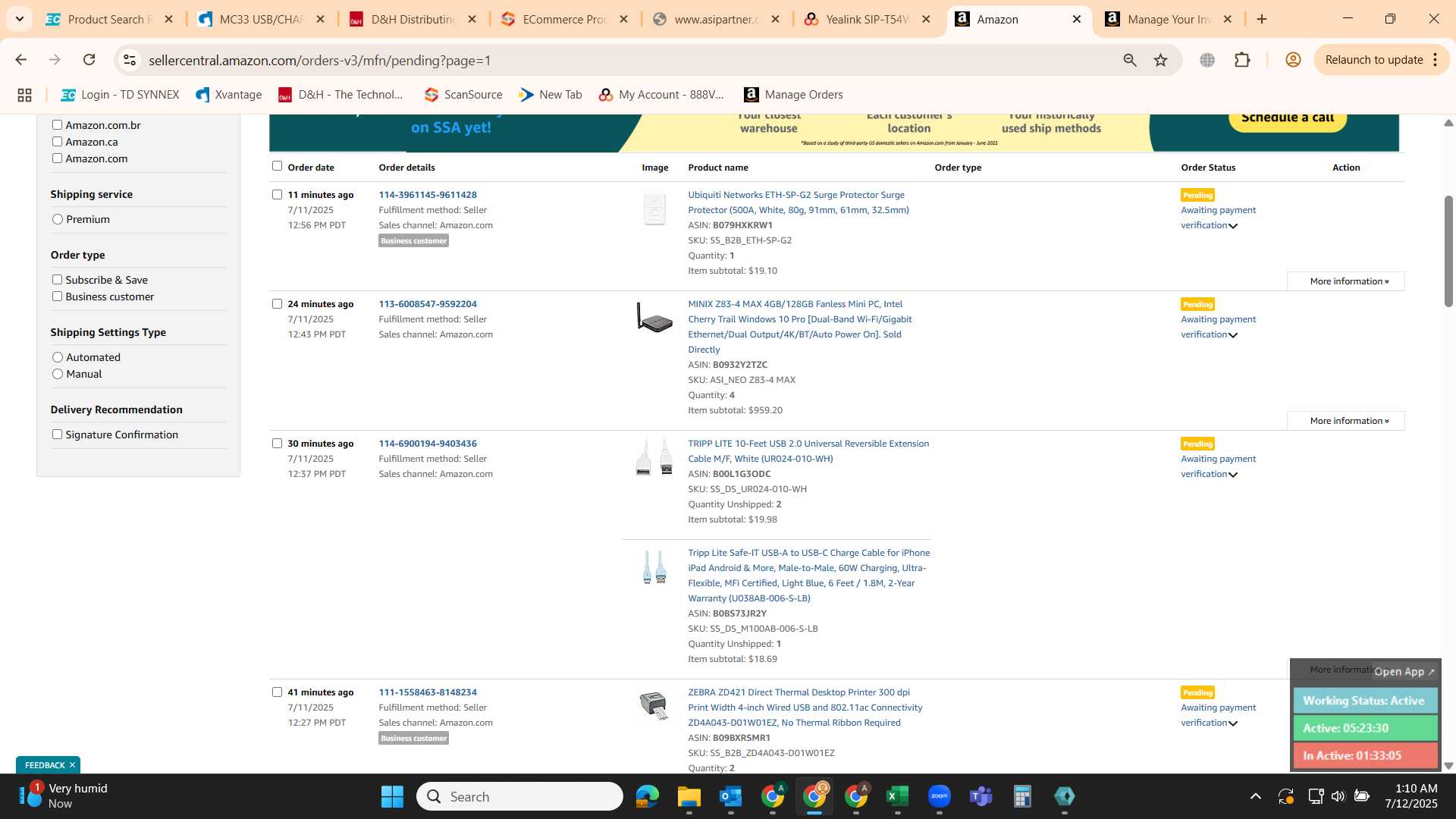Switch to the D&H Distributing tab

pos(412,19)
